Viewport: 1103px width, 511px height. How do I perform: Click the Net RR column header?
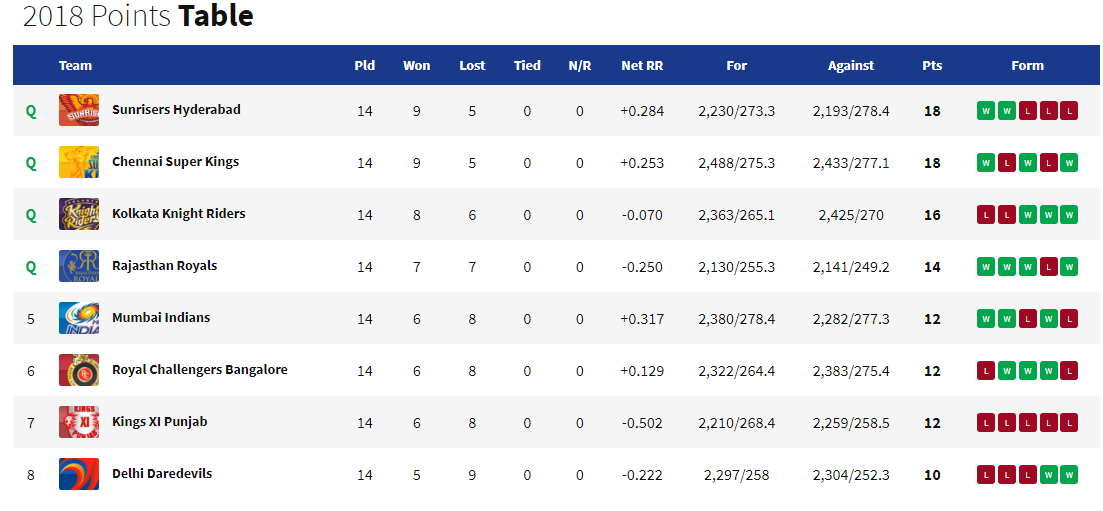point(642,65)
